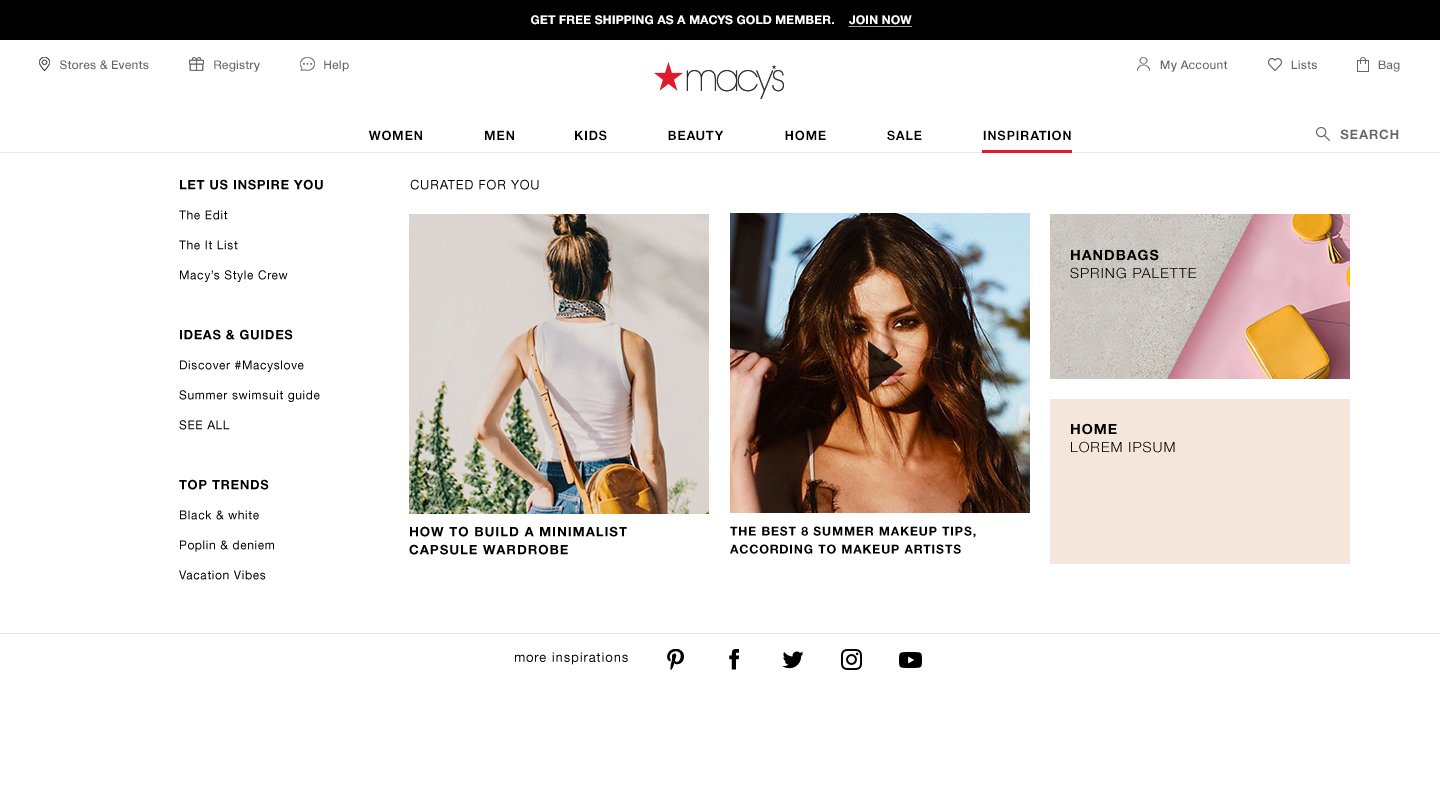Open the Vacation Vibes trend
The height and width of the screenshot is (800, 1440).
[x=222, y=575]
